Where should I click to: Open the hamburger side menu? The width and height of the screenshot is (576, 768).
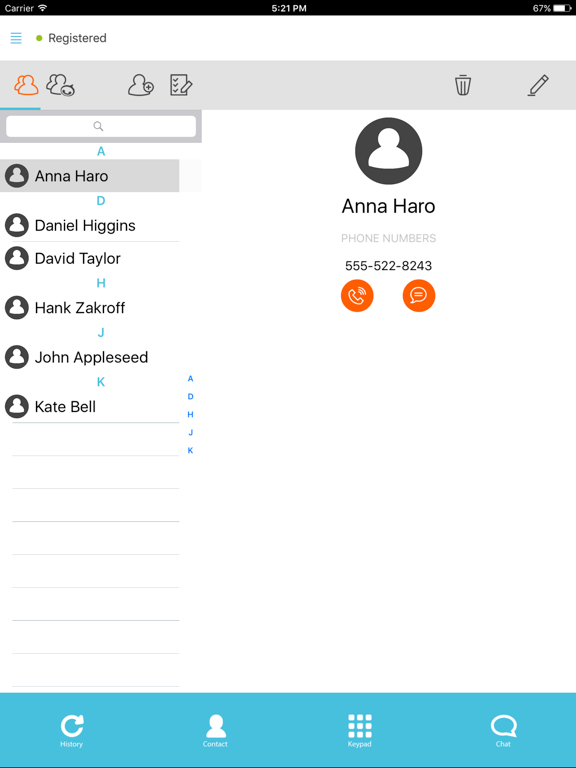click(16, 38)
